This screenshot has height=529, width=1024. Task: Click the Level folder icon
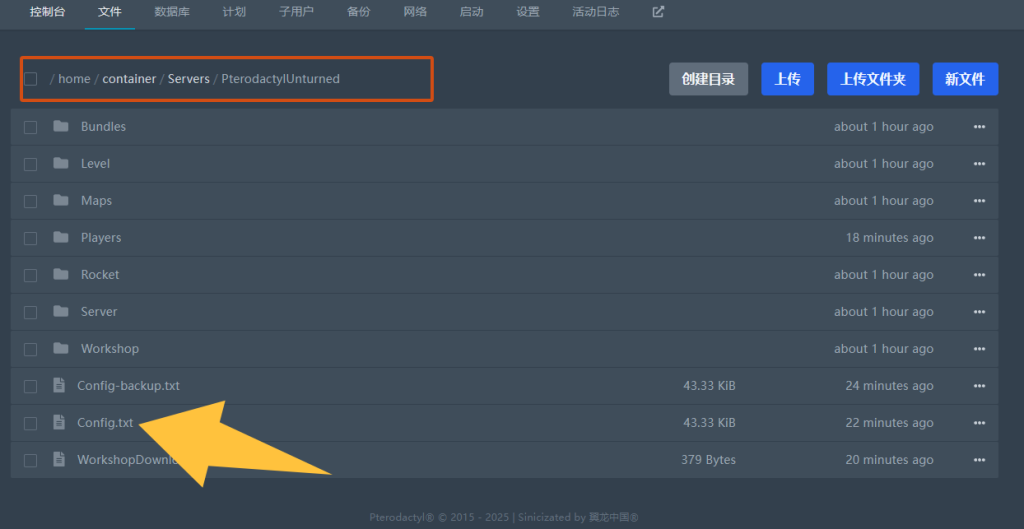coord(61,164)
